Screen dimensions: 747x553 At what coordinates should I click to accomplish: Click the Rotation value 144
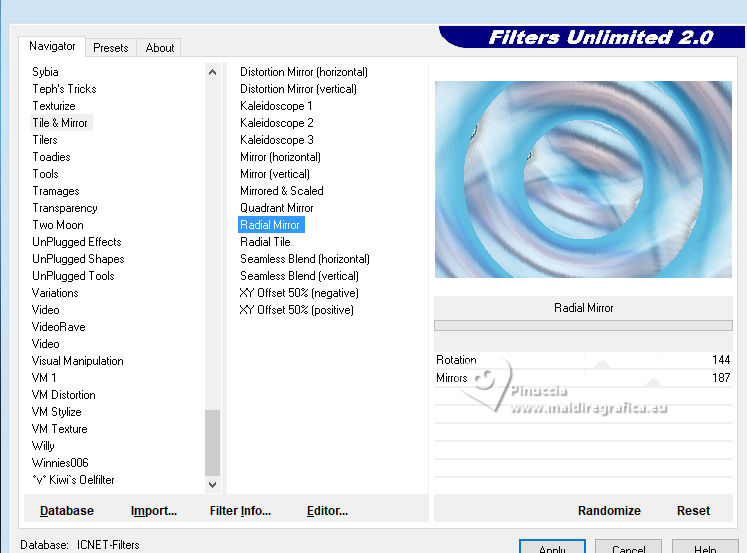721,360
